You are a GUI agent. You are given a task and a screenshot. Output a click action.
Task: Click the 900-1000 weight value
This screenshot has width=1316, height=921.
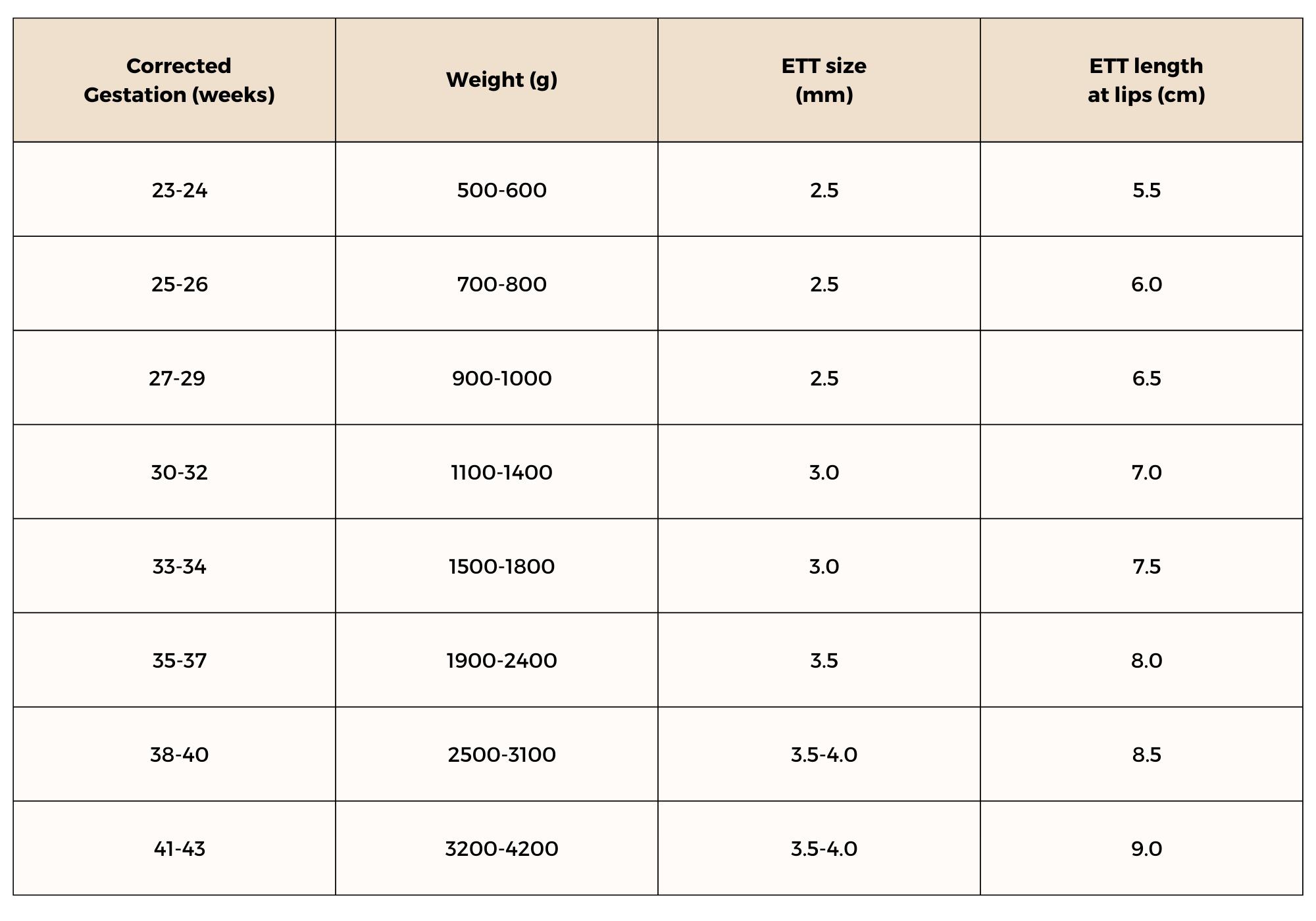point(501,378)
